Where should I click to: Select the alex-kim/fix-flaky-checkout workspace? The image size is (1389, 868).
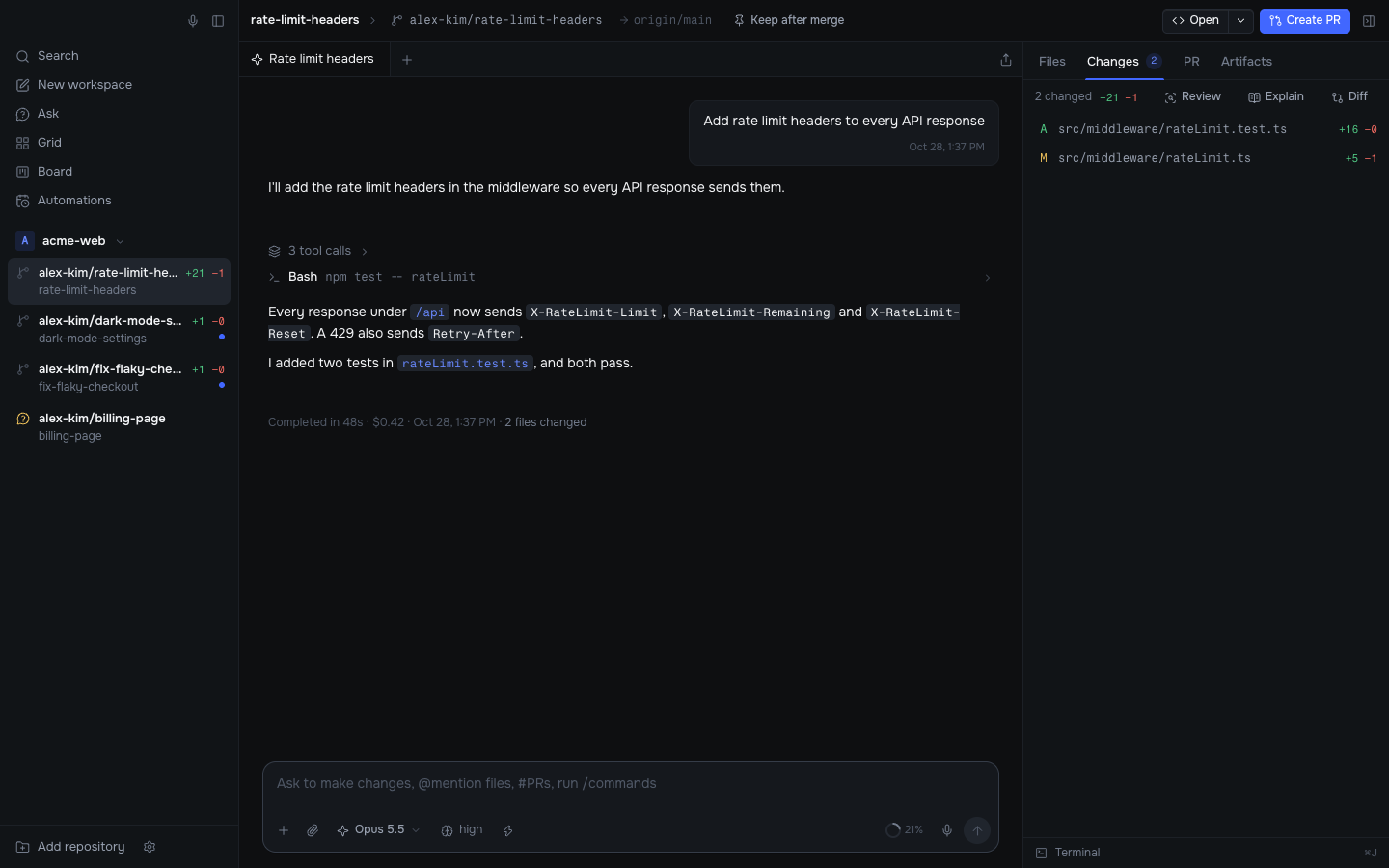pyautogui.click(x=119, y=377)
